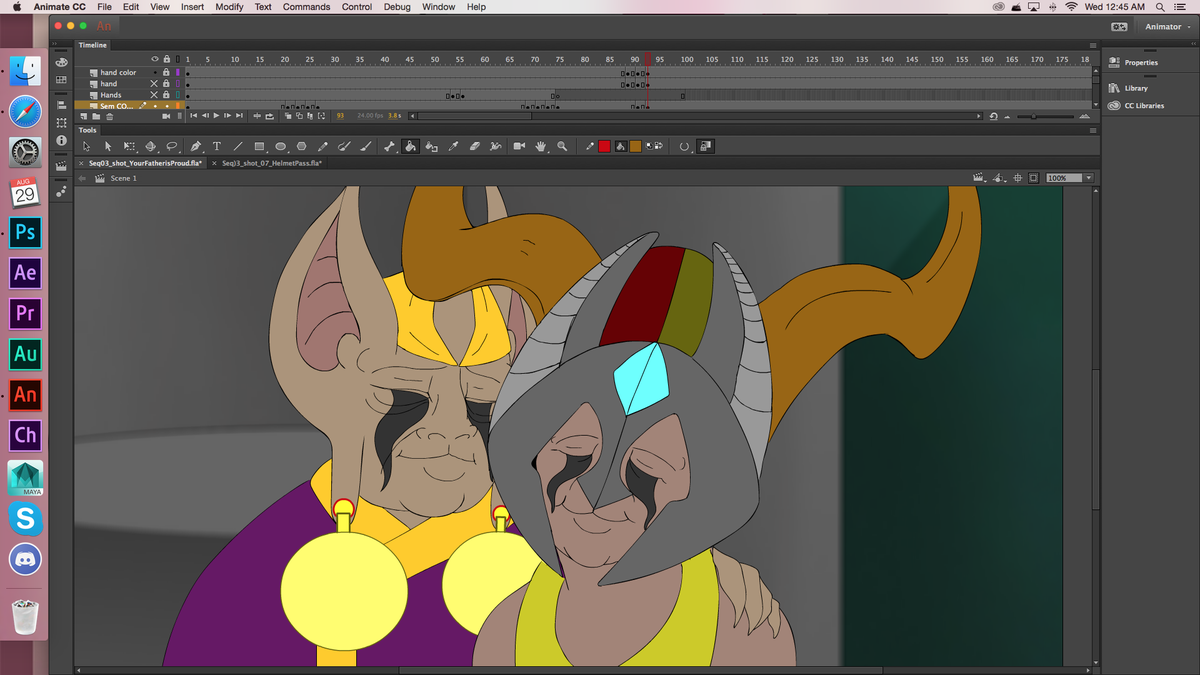
Task: Toggle lock on hand color layer
Action: click(x=166, y=72)
